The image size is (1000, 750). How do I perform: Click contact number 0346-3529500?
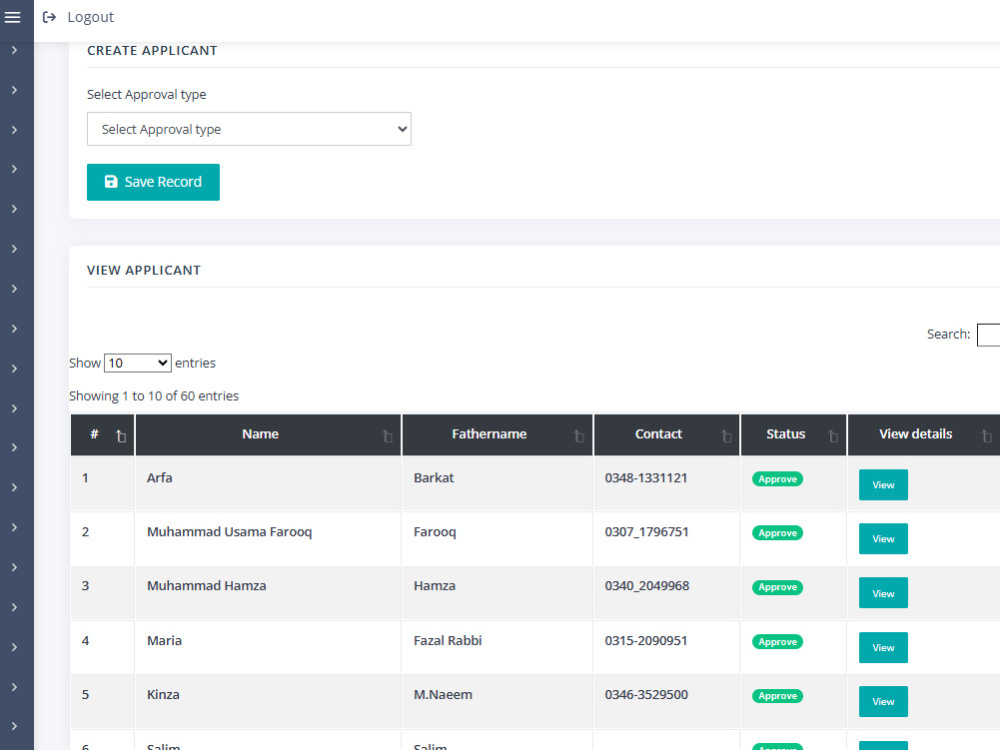[x=647, y=695]
